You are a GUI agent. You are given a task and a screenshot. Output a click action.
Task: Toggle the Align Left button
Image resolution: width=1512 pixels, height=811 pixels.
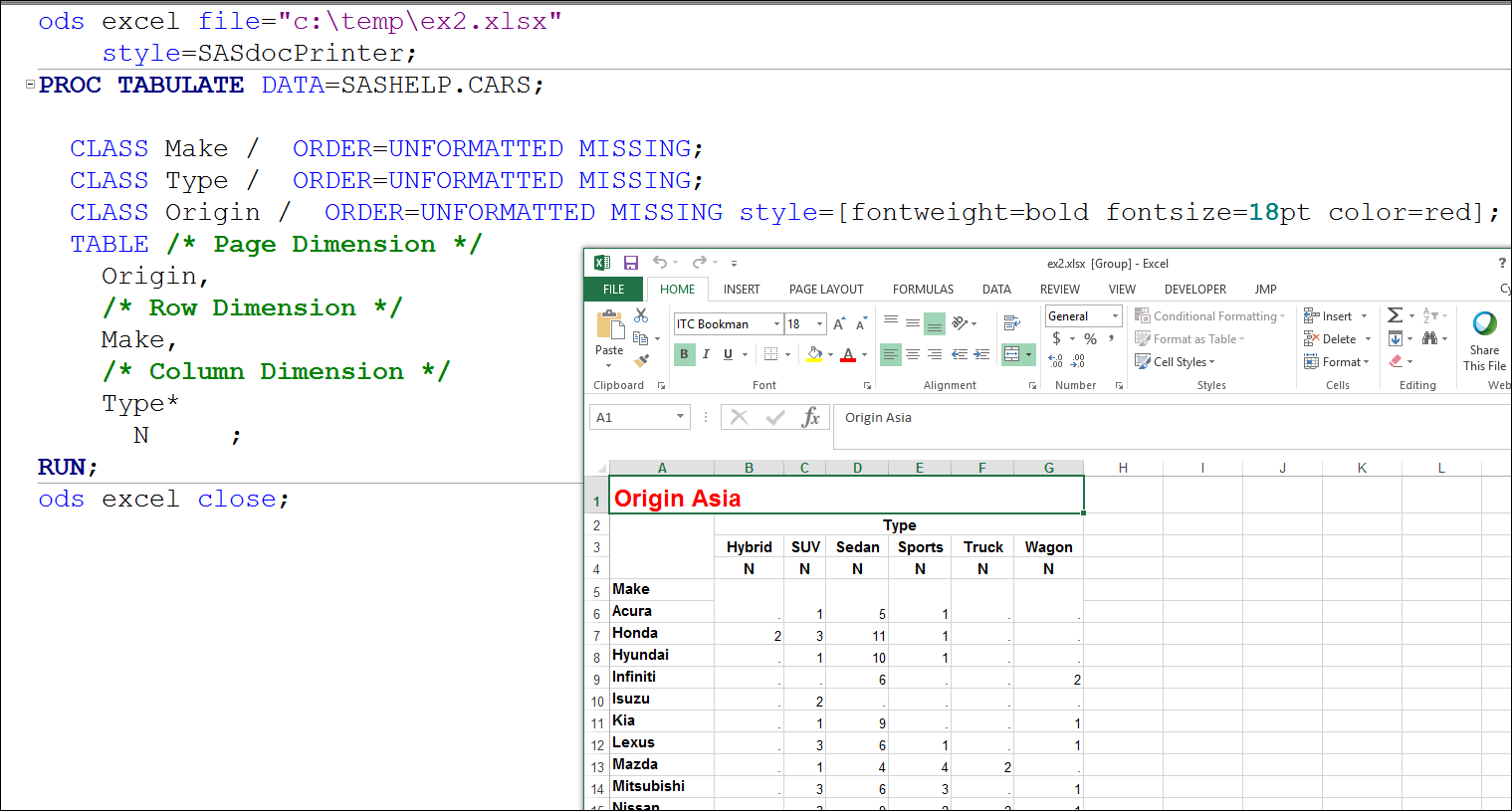click(x=890, y=354)
